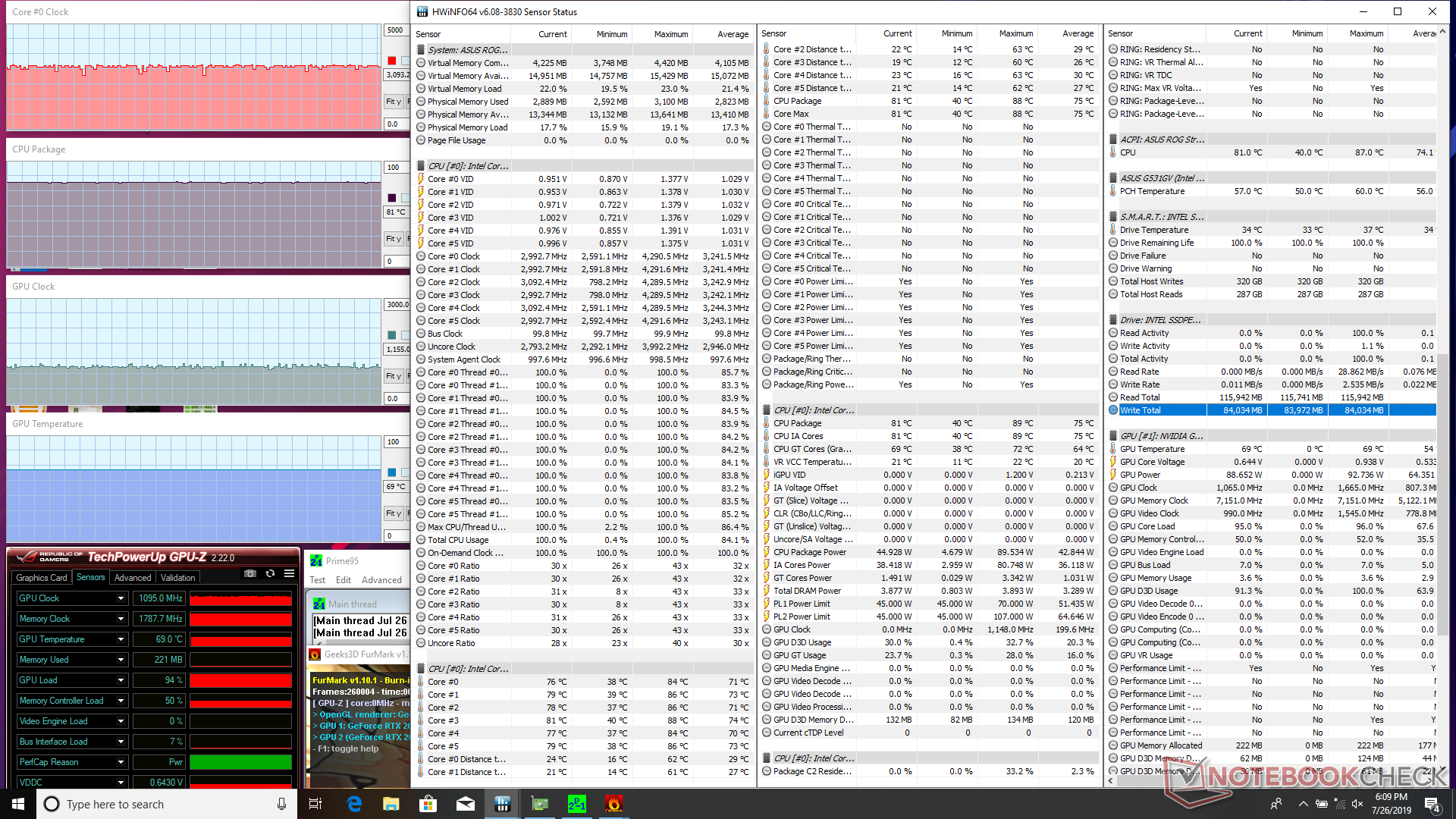
Task: Switch to GPU-Z in the taskbar
Action: pos(540,804)
